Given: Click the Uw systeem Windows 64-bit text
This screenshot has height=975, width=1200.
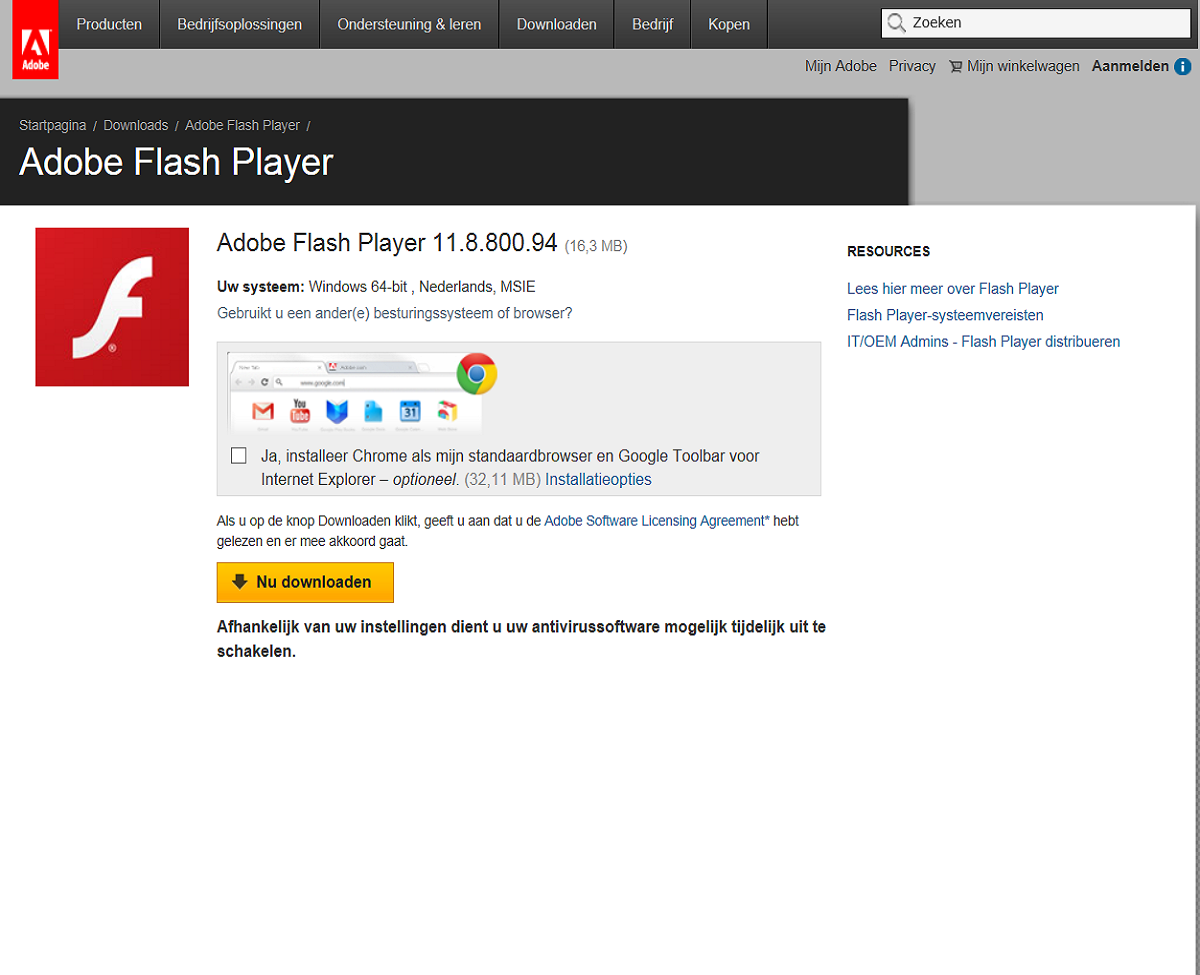Looking at the screenshot, I should click(376, 287).
